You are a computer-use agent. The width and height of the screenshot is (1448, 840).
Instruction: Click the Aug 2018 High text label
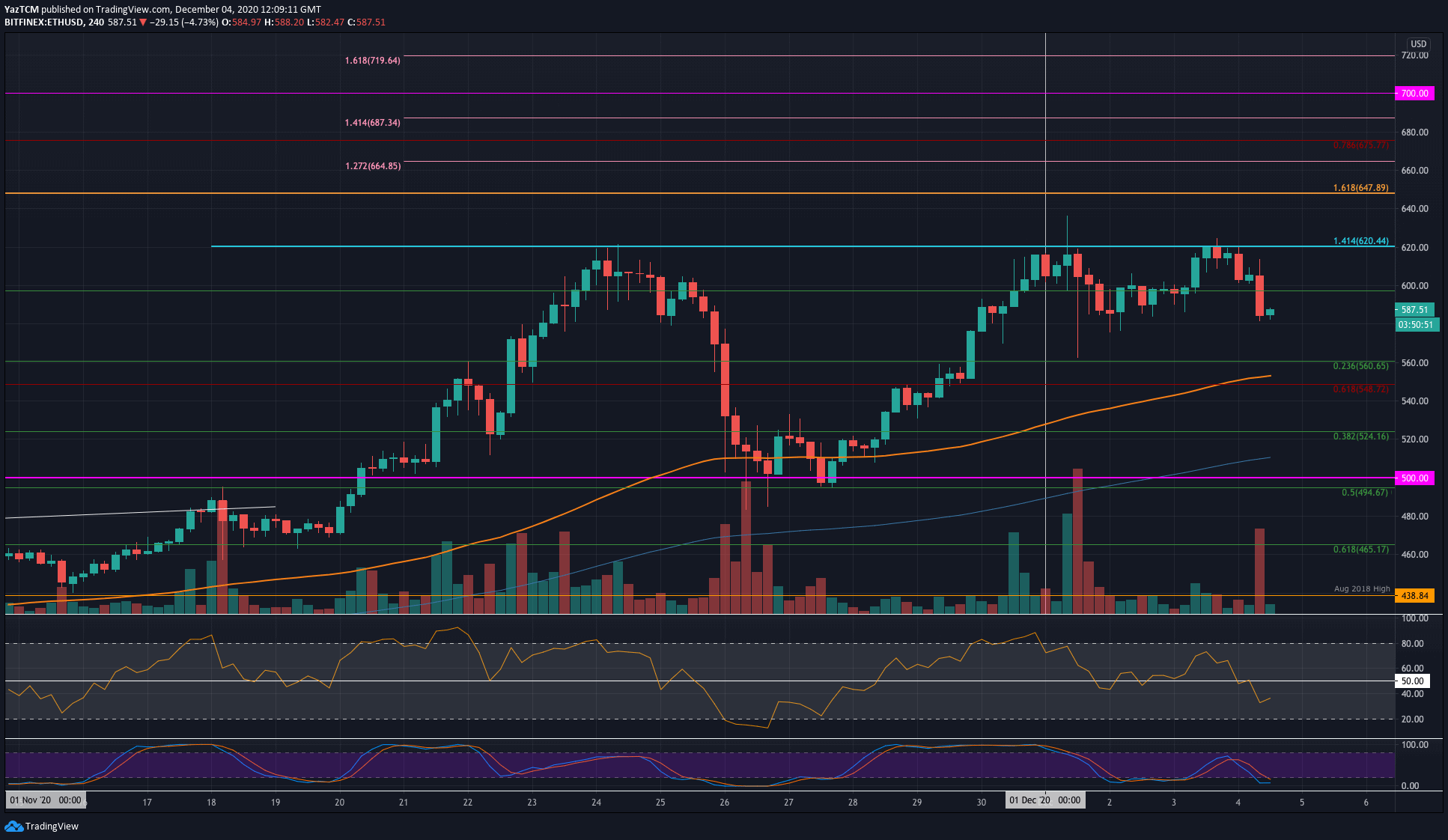coord(1361,589)
